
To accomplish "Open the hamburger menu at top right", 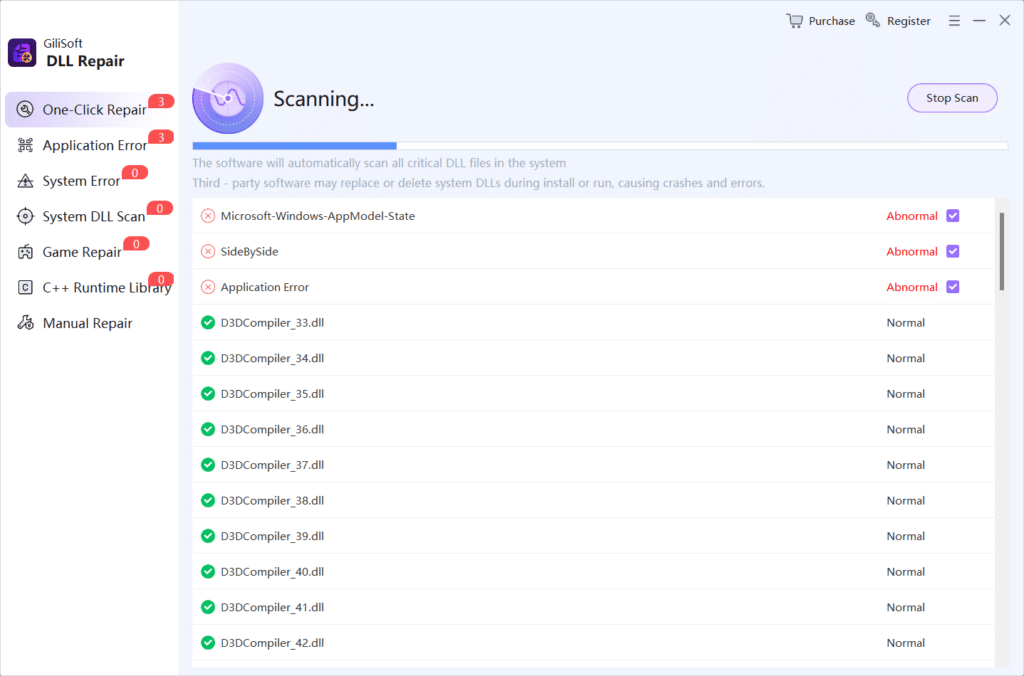I will 954,20.
